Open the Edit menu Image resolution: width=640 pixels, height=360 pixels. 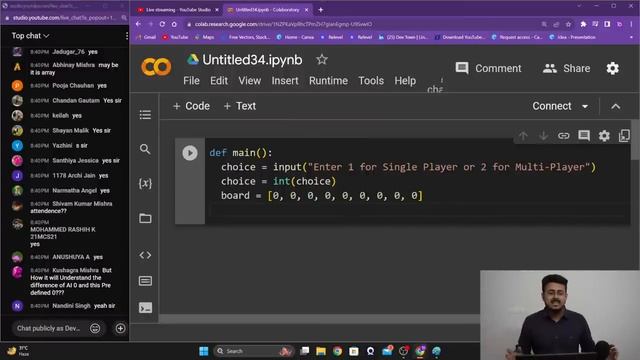click(x=219, y=81)
